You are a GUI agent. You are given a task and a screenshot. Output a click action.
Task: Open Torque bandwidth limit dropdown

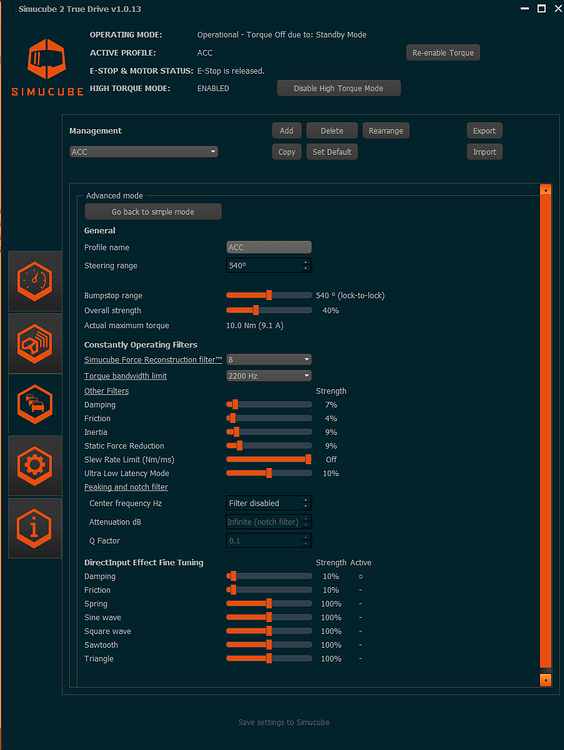(x=269, y=375)
